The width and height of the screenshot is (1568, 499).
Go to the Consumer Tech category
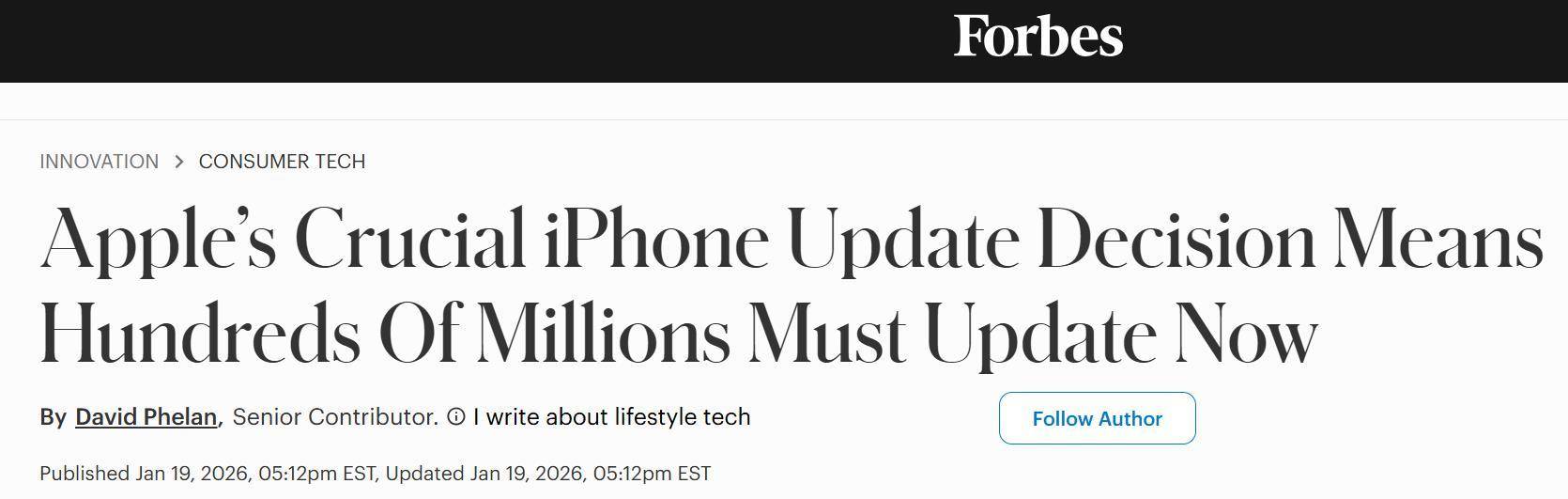(x=282, y=162)
